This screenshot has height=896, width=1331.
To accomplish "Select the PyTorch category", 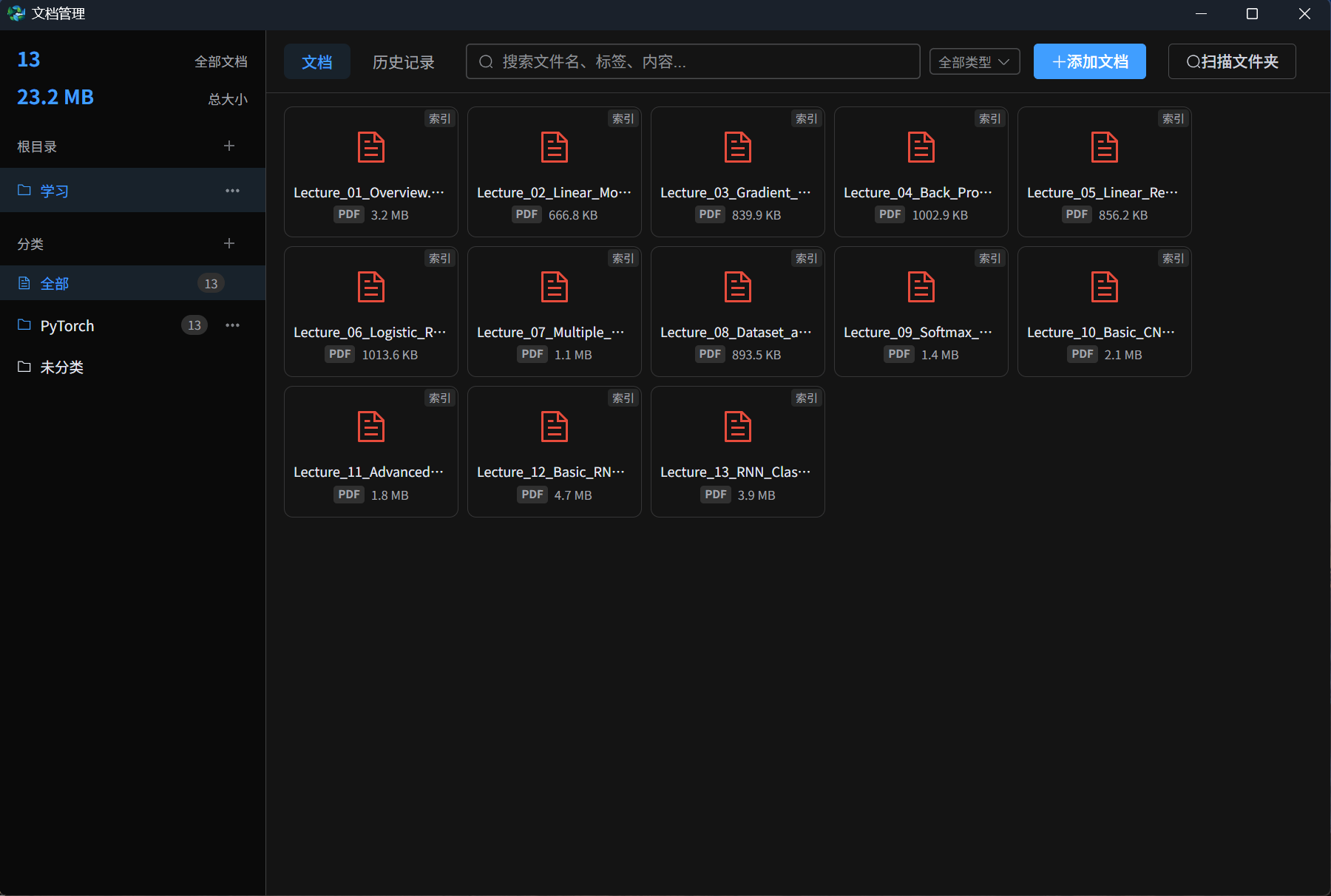I will point(133,325).
